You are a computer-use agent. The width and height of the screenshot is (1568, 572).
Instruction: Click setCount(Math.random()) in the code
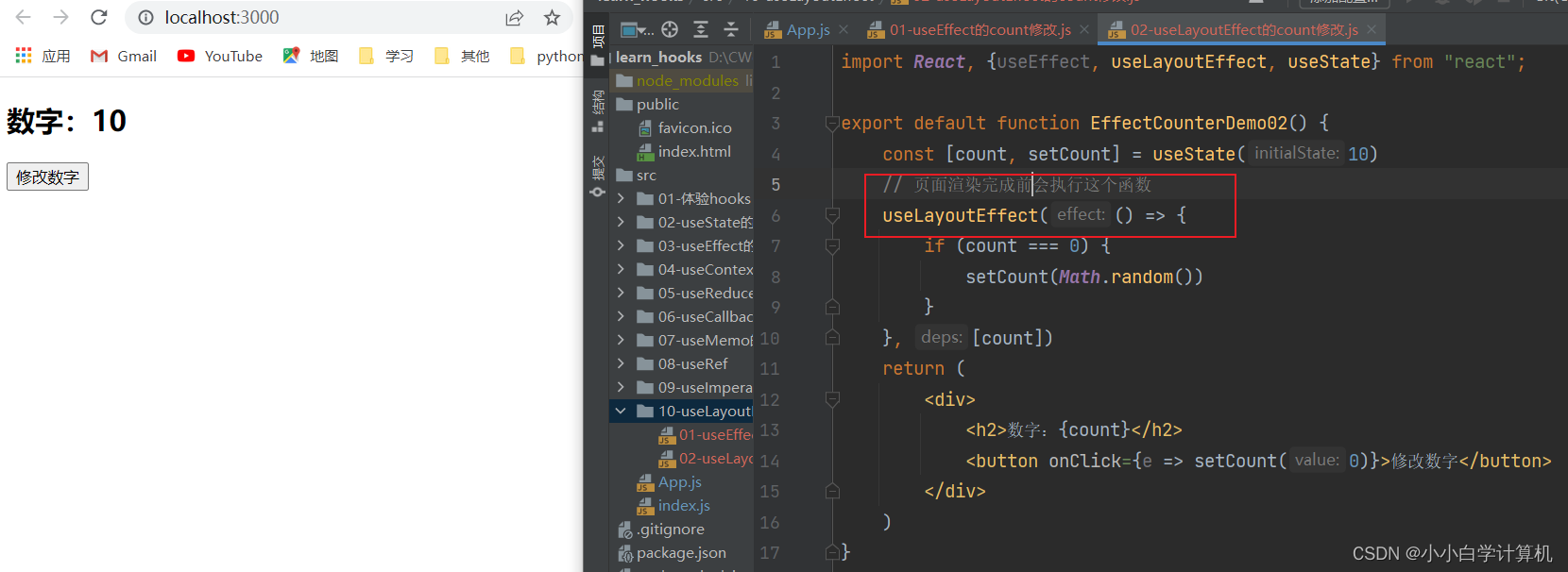click(1084, 277)
